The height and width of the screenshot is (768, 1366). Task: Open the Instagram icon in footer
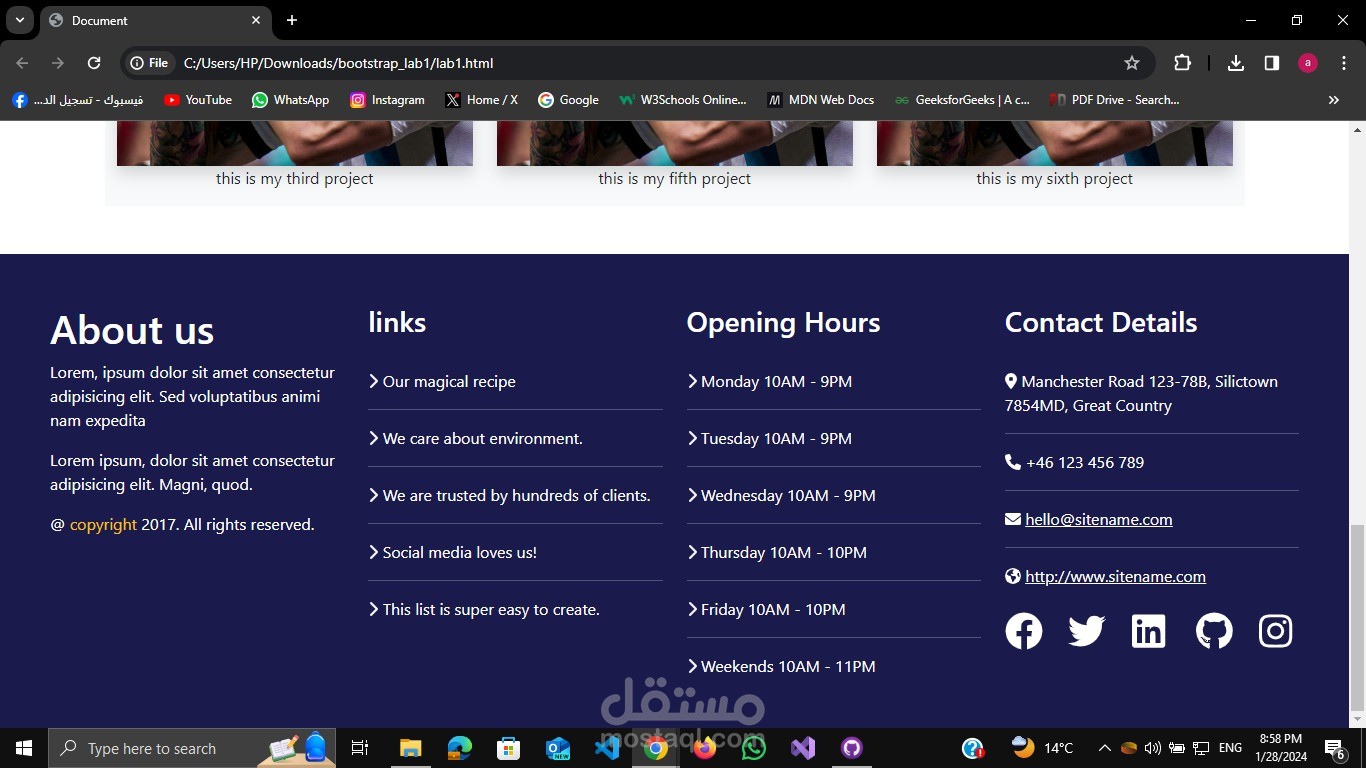(x=1275, y=631)
